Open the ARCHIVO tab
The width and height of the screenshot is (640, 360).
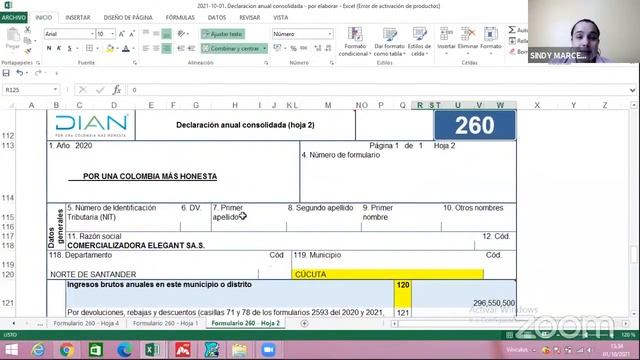point(13,18)
